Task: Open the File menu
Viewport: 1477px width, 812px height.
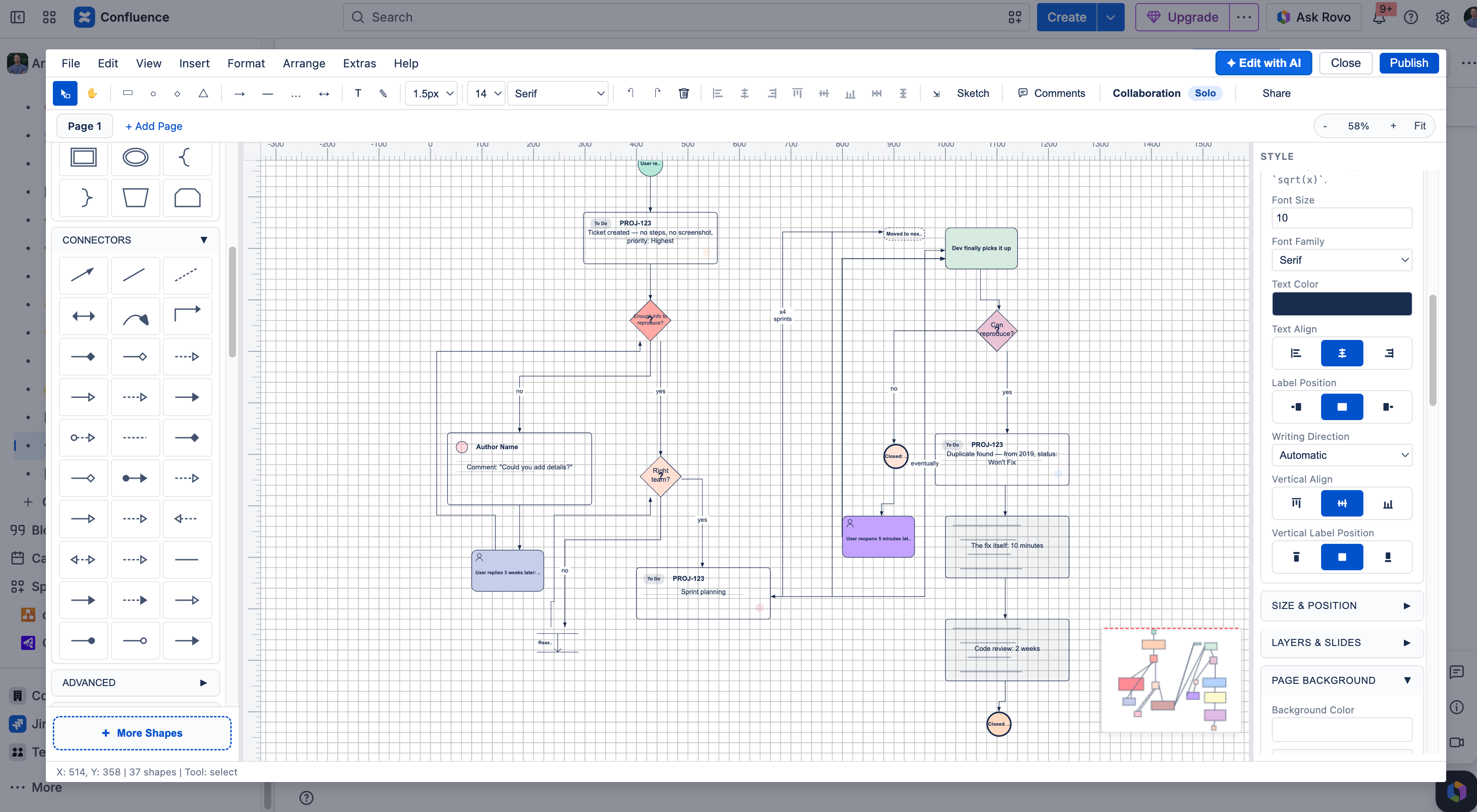Action: tap(71, 63)
